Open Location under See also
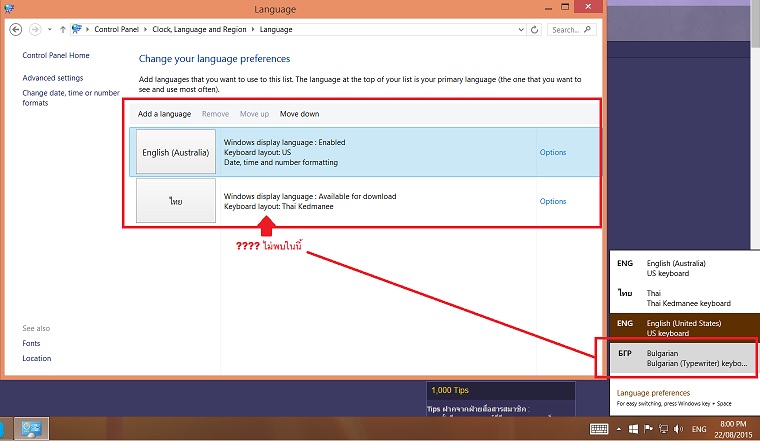Screen dimensions: 760x441 [x=36, y=358]
